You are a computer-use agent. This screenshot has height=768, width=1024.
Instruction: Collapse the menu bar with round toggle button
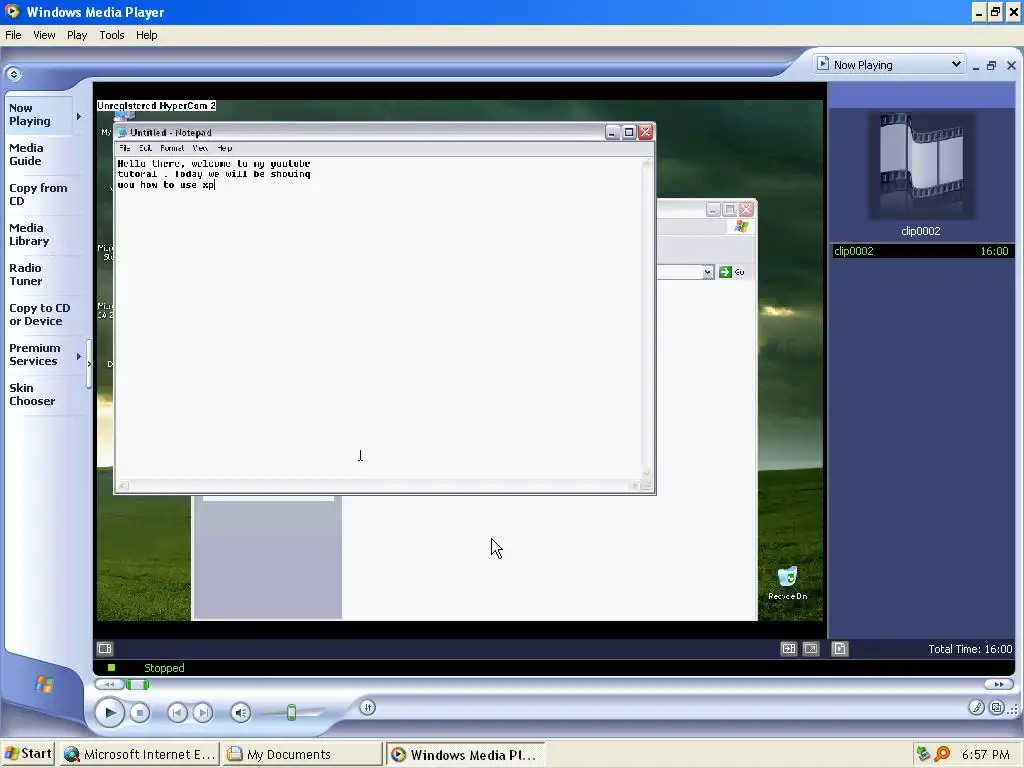pyautogui.click(x=14, y=74)
